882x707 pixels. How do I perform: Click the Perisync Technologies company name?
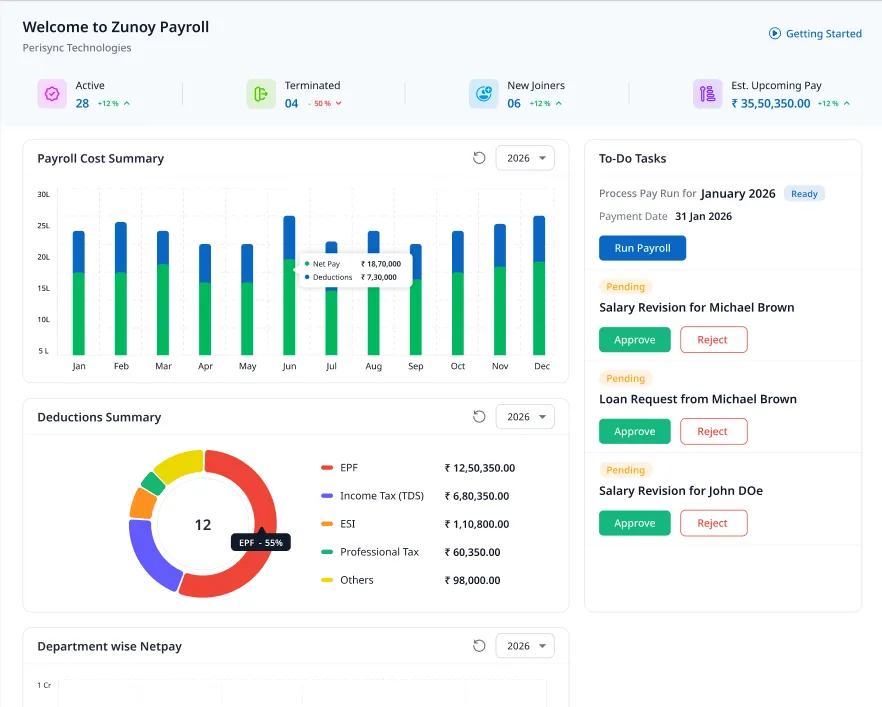[x=77, y=48]
